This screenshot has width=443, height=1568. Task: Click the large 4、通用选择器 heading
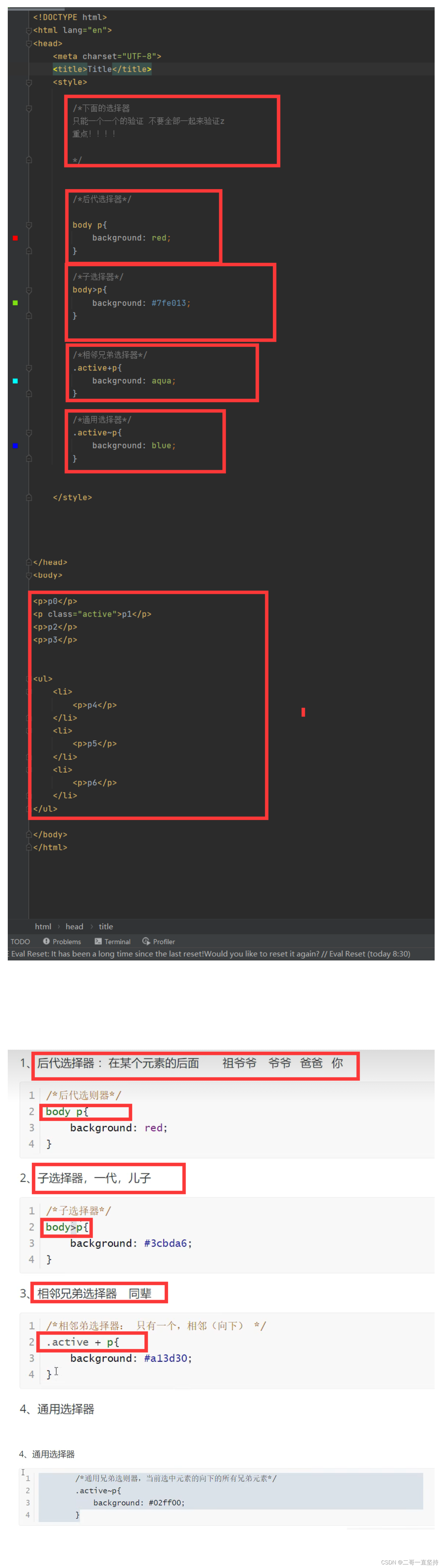pos(57,1409)
